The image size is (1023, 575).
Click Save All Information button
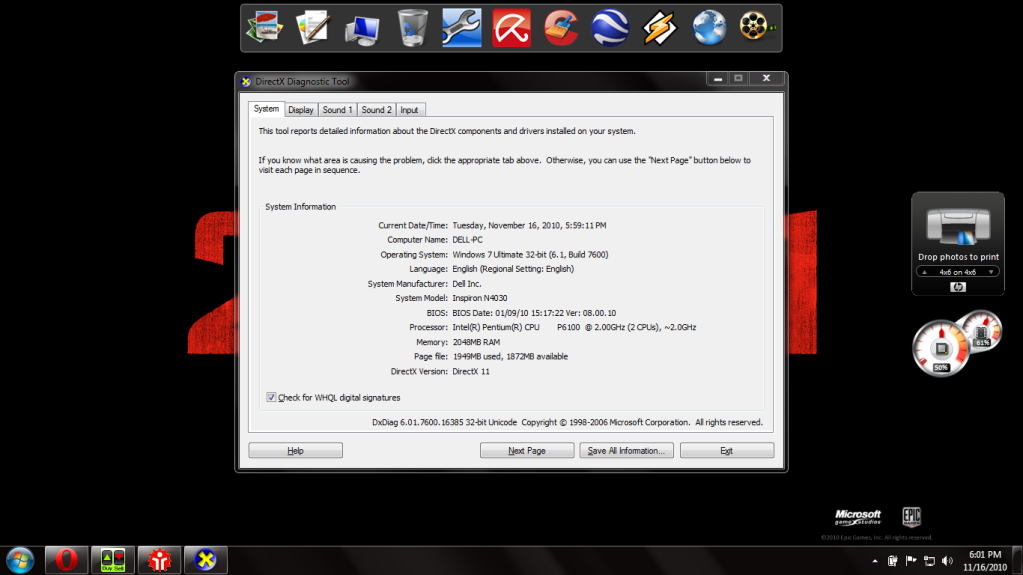click(x=626, y=450)
